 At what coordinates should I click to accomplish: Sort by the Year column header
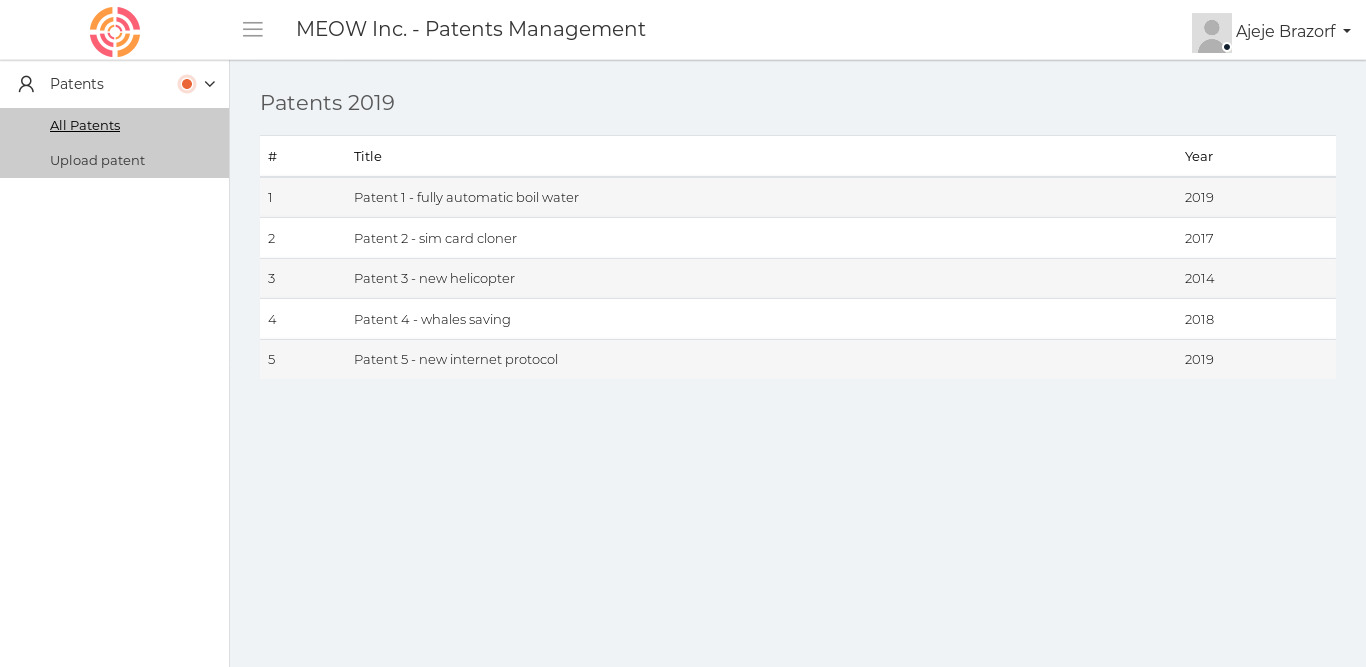click(x=1199, y=156)
